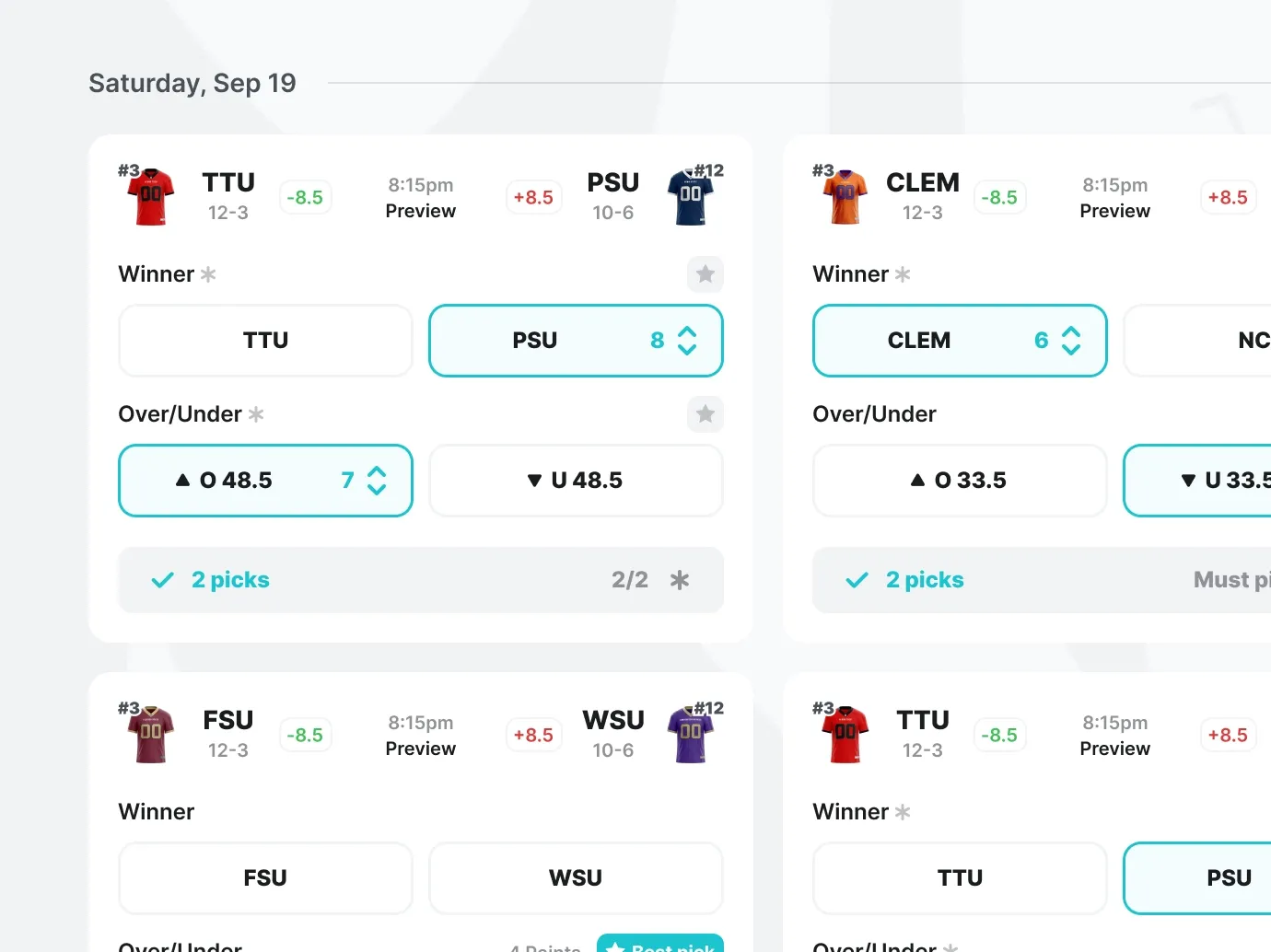Change CLEM confidence points stepper showing 6
Viewport: 1271px width, 952px height.
pos(1071,341)
